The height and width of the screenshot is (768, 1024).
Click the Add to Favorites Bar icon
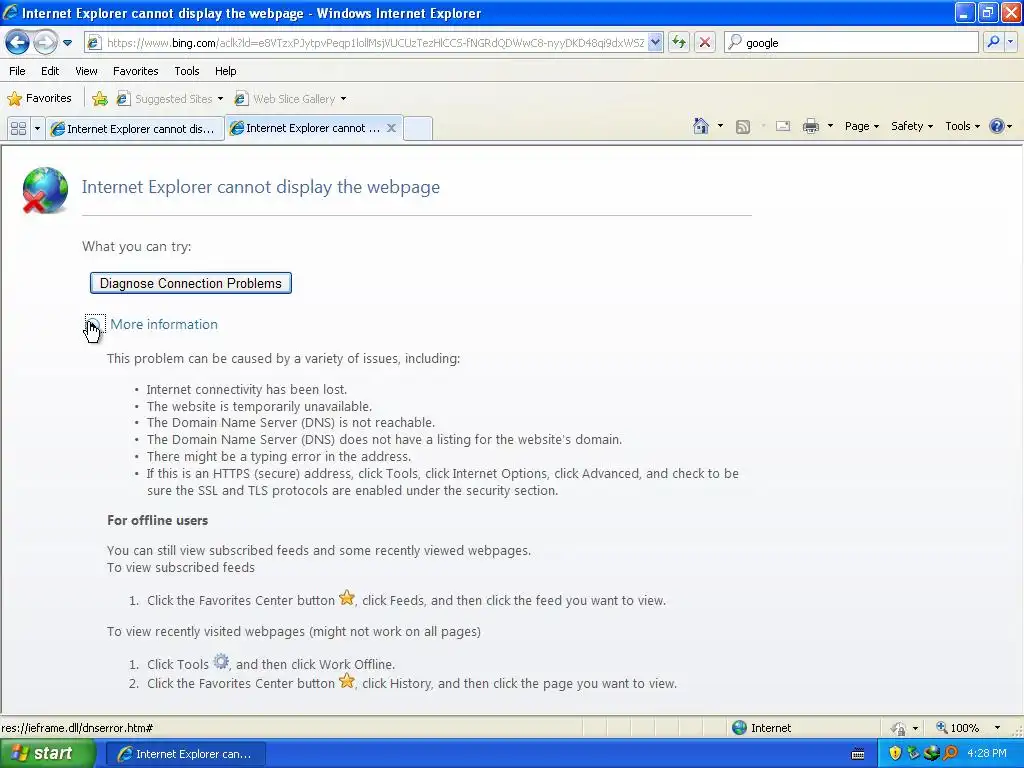(x=100, y=99)
